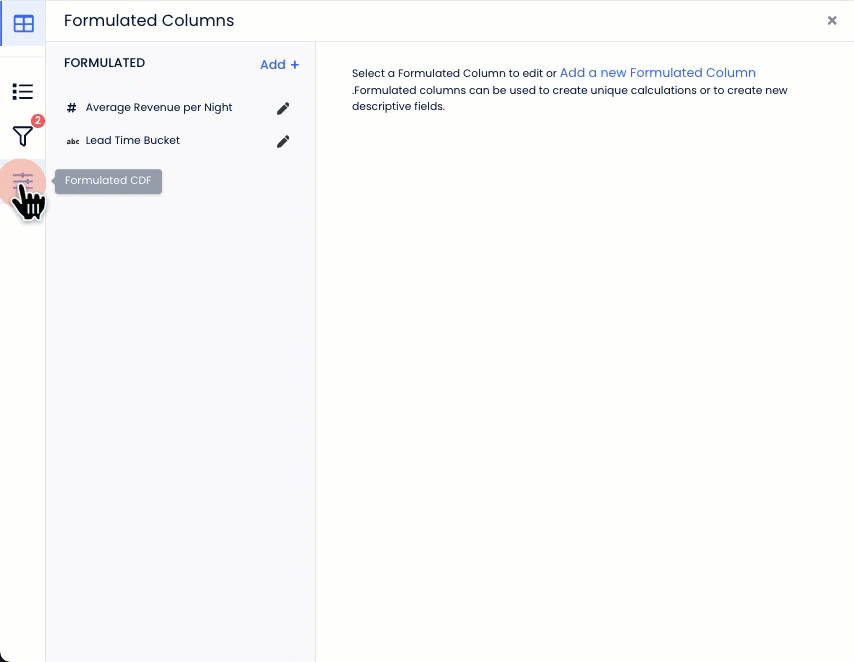Edit Average Revenue per Night with pencil icon

click(283, 108)
